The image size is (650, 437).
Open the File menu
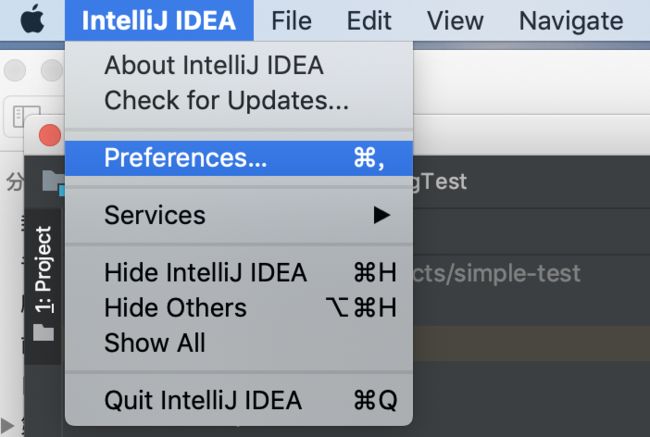(291, 20)
